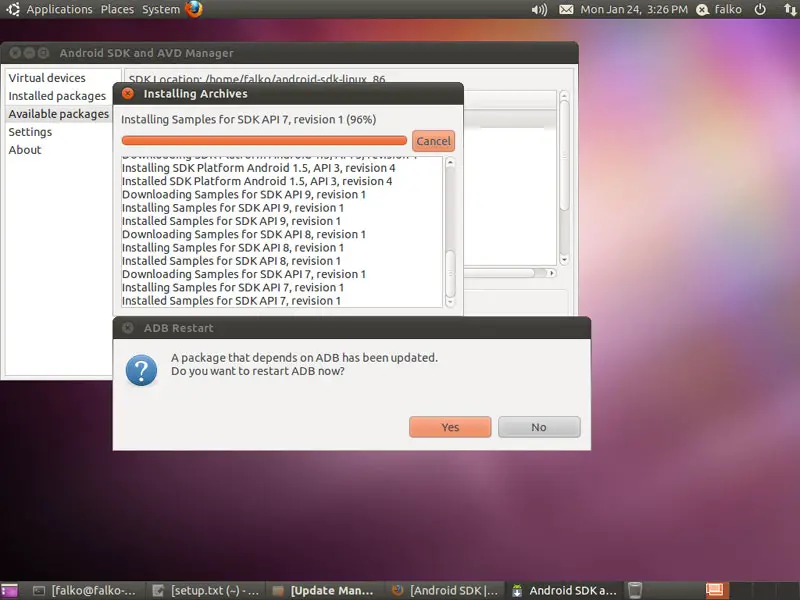Open the falko user status menu

[719, 9]
